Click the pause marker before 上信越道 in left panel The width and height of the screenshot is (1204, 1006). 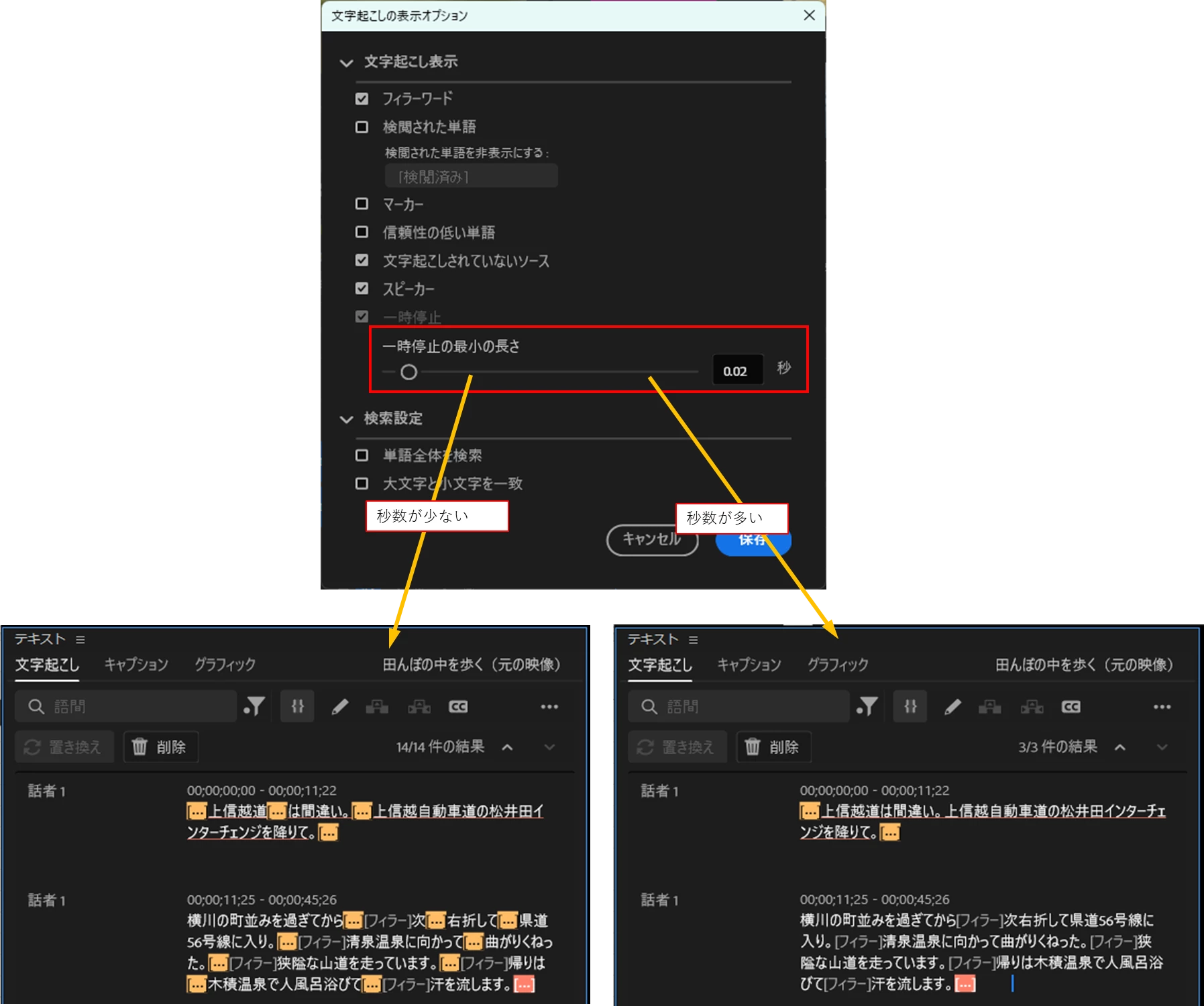(x=197, y=812)
